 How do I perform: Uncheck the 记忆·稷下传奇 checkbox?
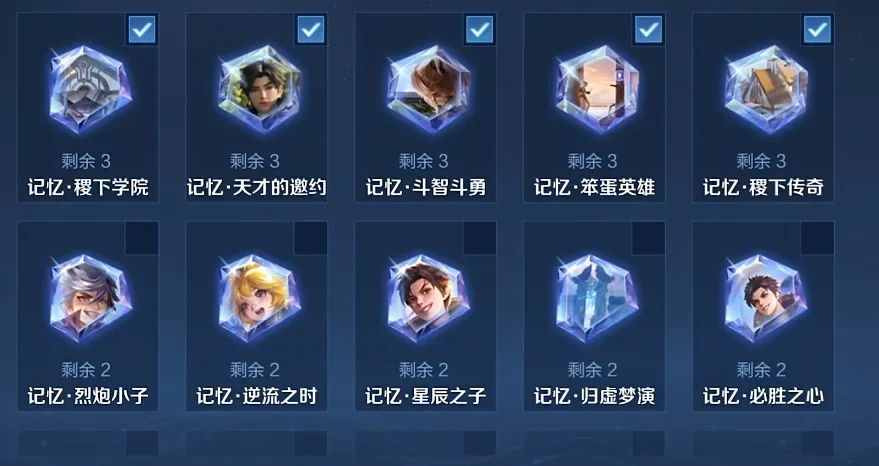[x=817, y=30]
